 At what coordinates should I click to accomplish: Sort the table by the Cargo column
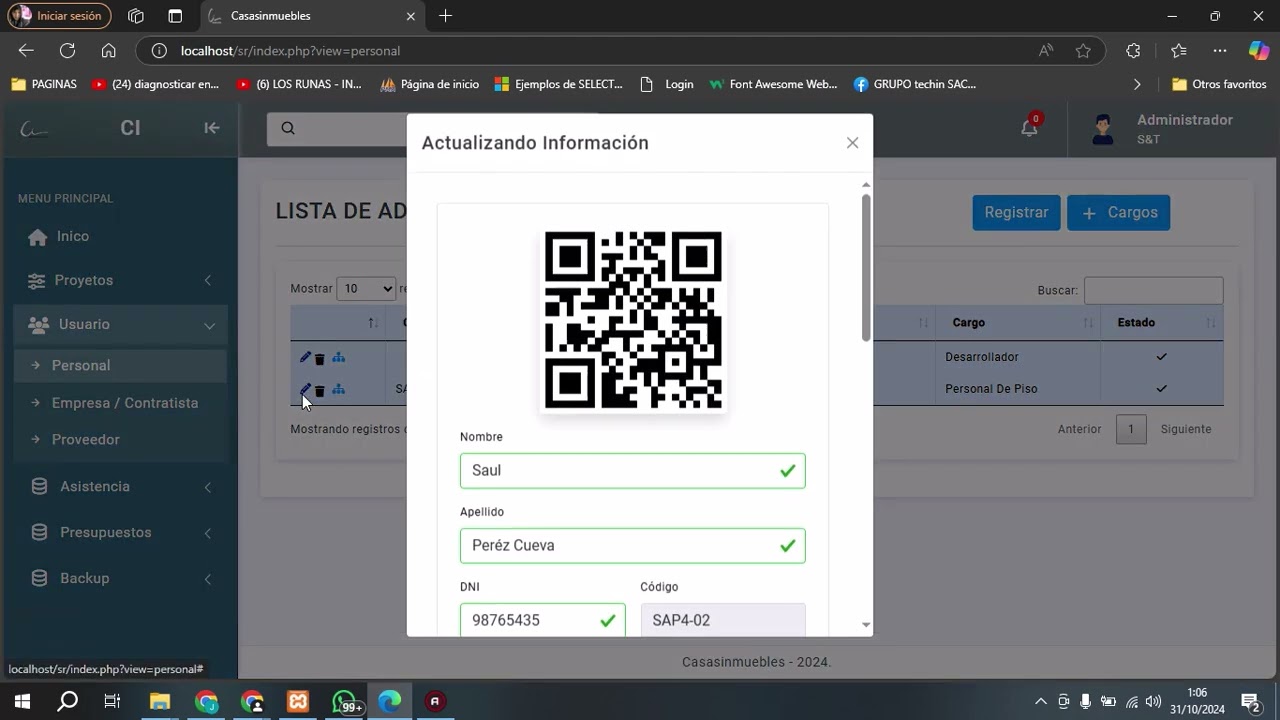[1017, 323]
